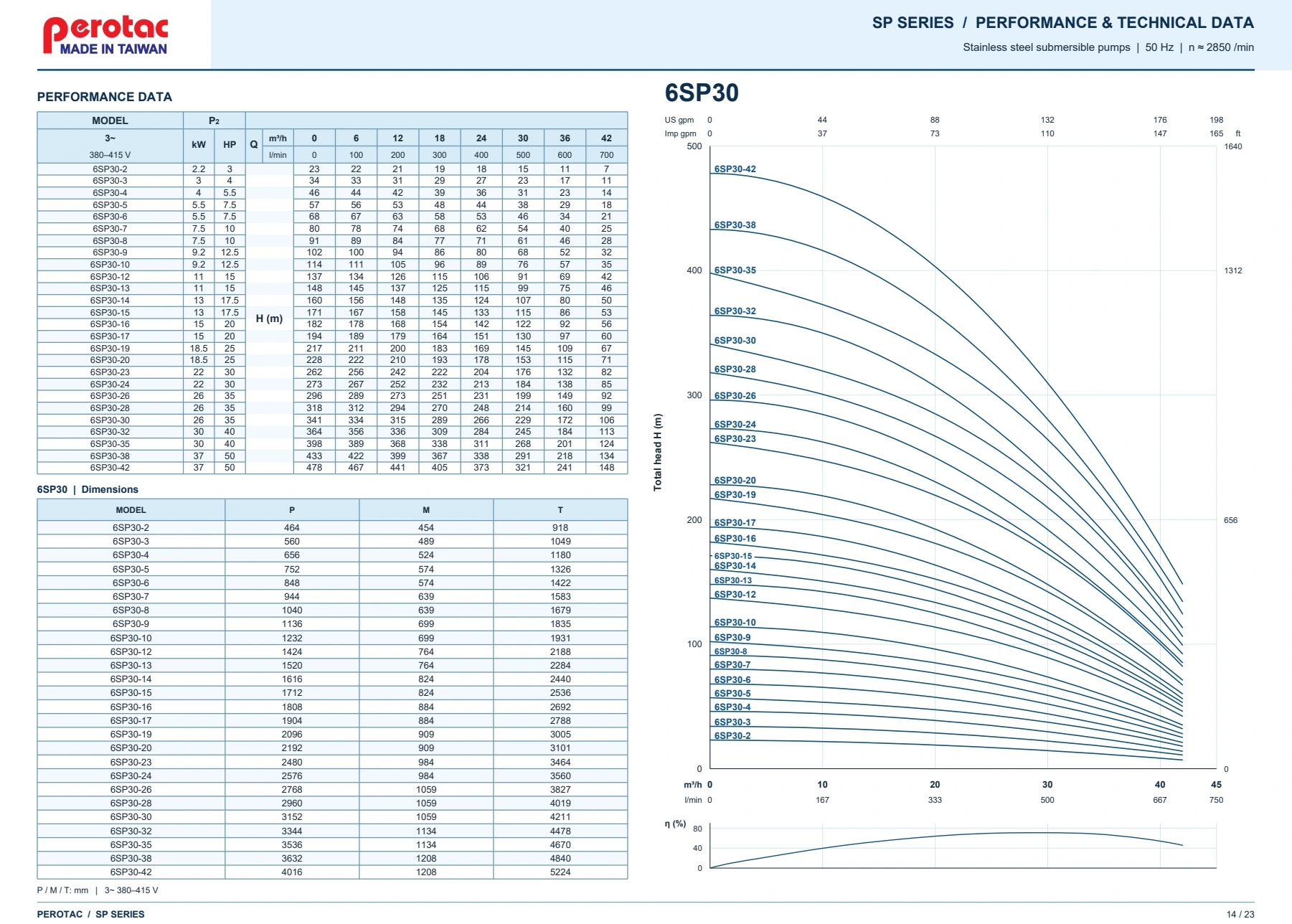Click the M column header in the dimensions table
This screenshot has height=924, width=1292.
coord(426,510)
